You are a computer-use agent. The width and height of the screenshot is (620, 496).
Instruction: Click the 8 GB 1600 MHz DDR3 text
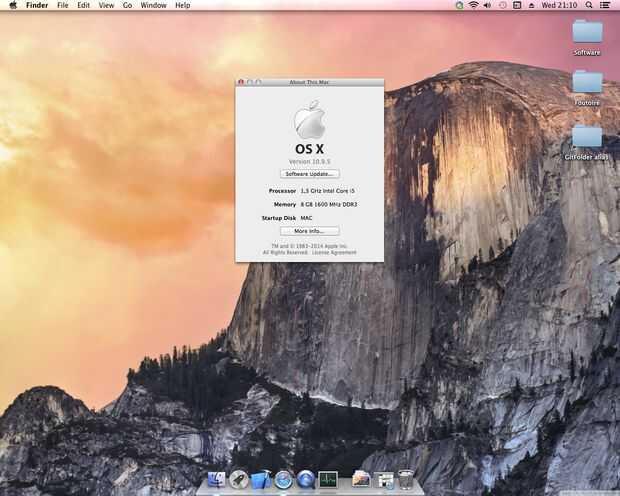pyautogui.click(x=329, y=204)
